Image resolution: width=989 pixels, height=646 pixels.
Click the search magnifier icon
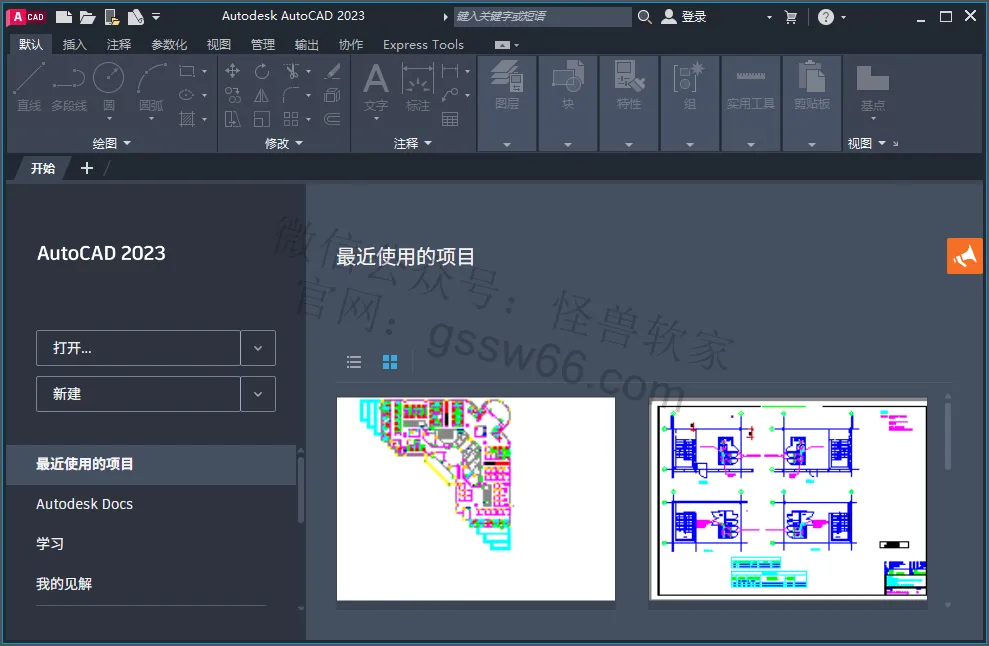(644, 17)
